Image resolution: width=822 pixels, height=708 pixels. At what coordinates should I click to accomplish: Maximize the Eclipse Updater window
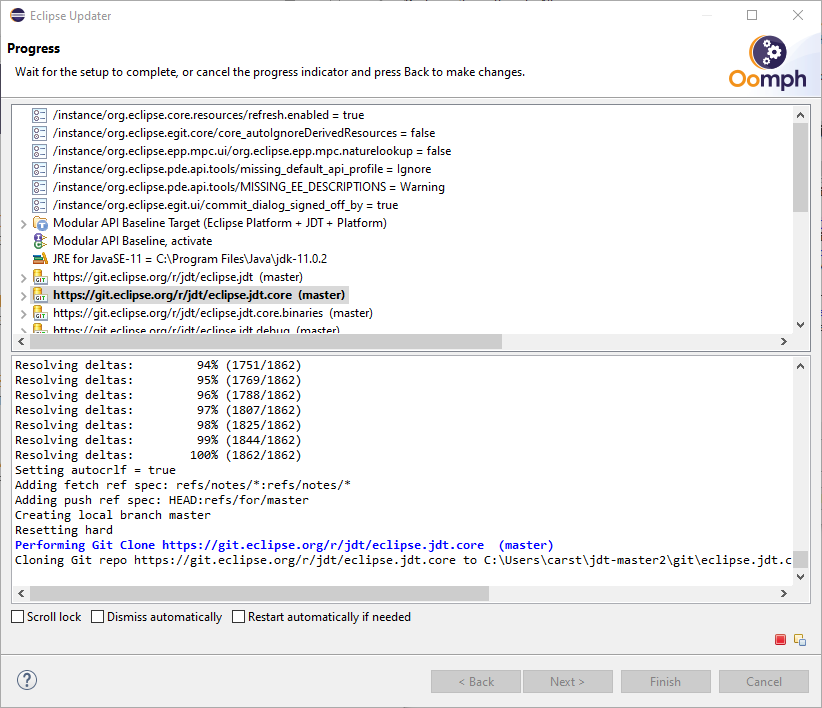point(752,15)
